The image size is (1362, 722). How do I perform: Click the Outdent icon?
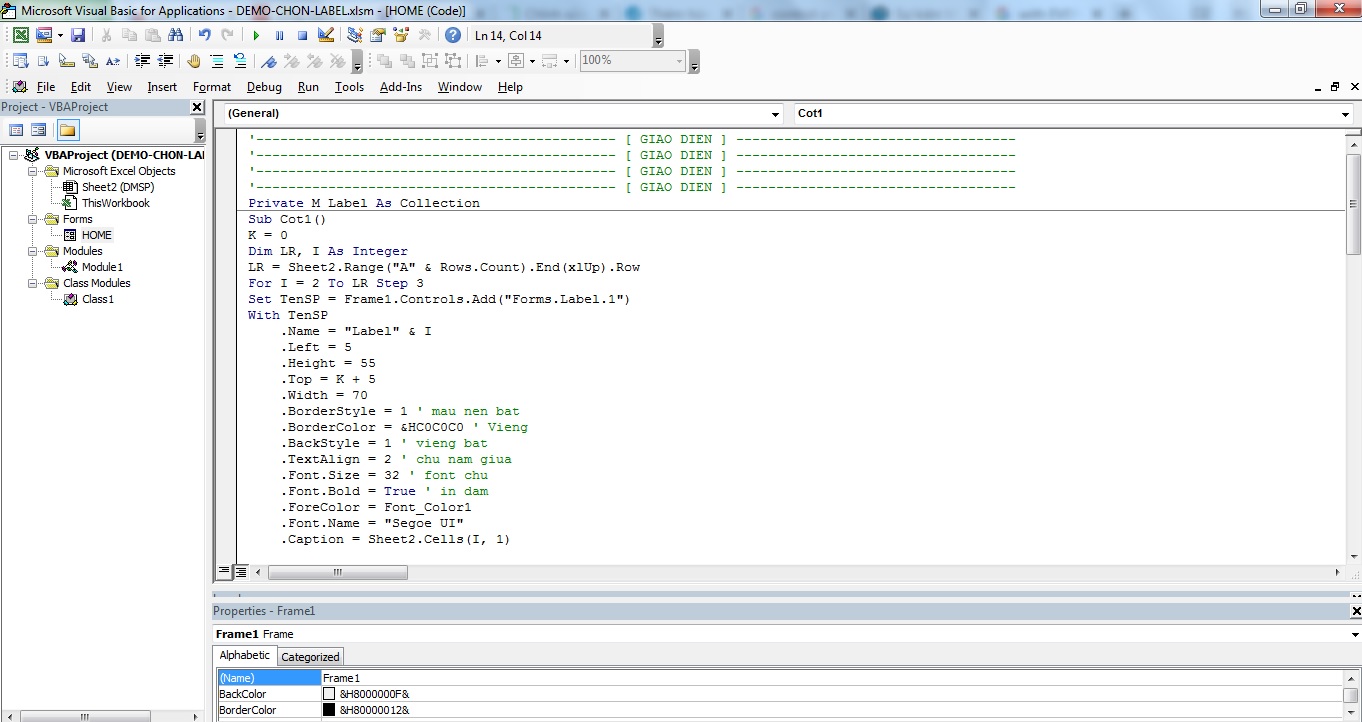[165, 61]
